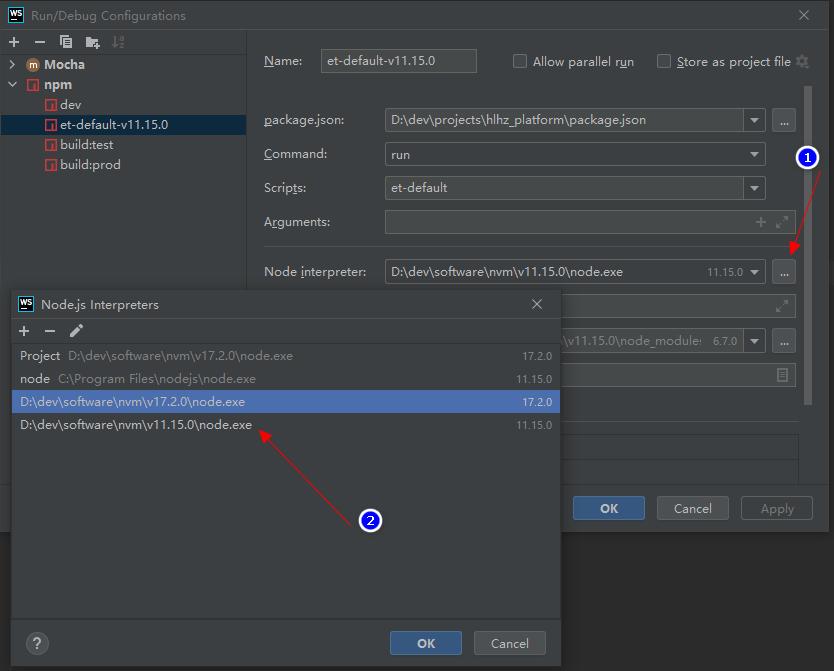Expand the Arguments field editor
The width and height of the screenshot is (834, 671).
[x=782, y=222]
